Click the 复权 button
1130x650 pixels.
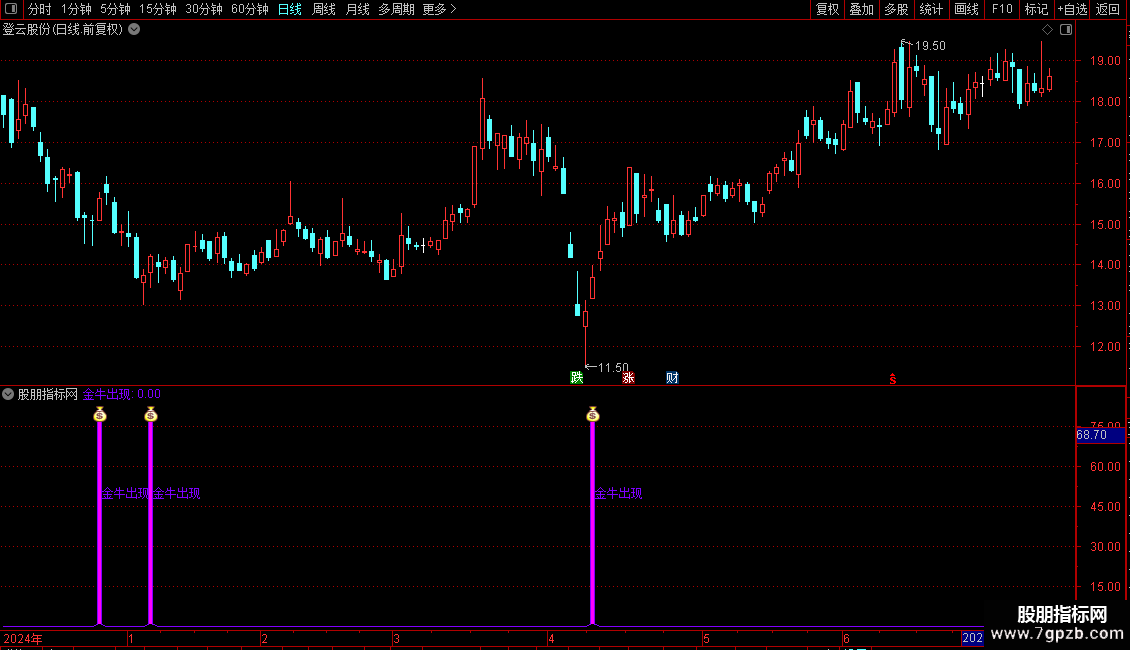[x=827, y=9]
